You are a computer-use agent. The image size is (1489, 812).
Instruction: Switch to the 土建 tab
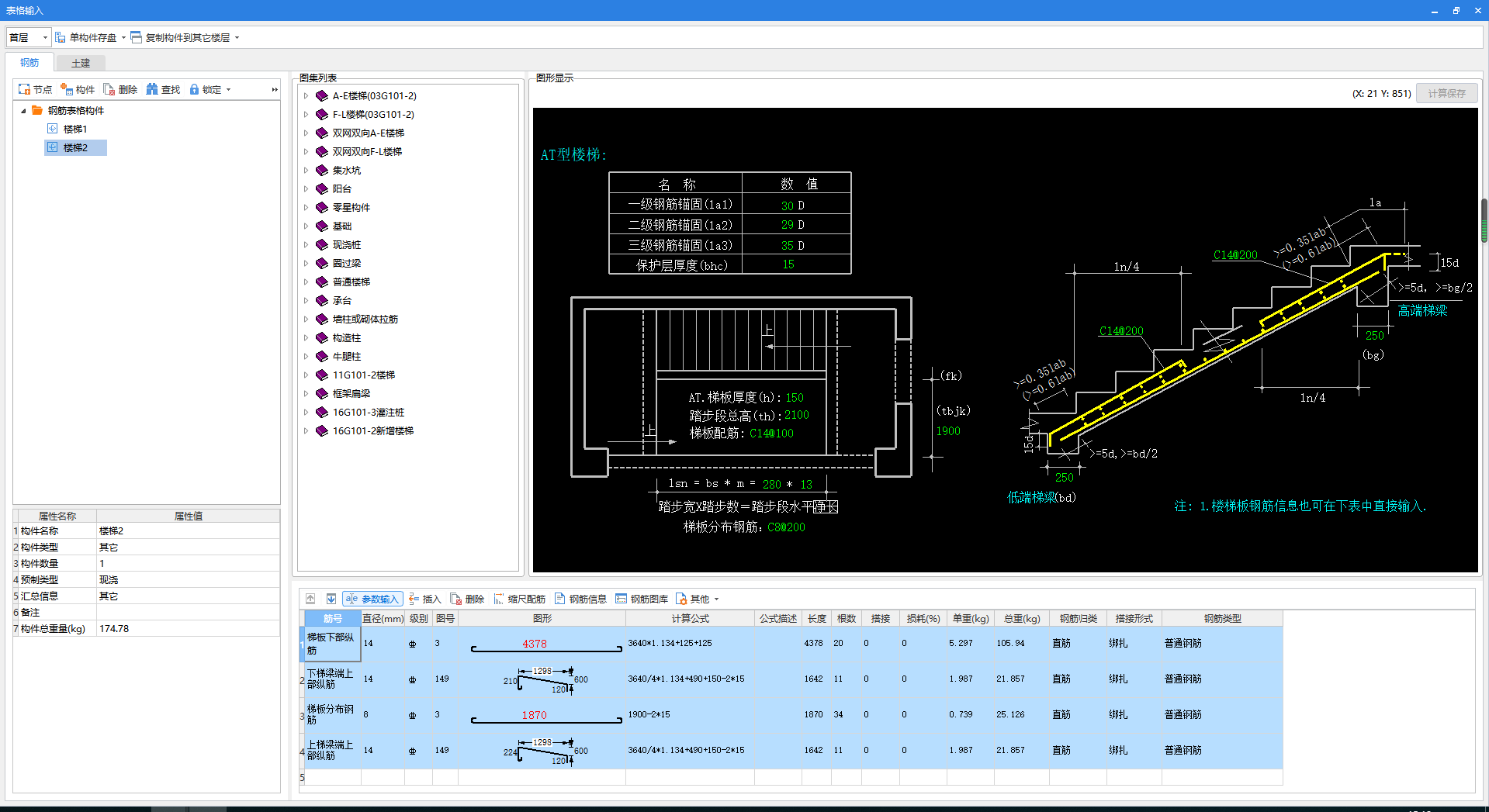click(x=81, y=63)
